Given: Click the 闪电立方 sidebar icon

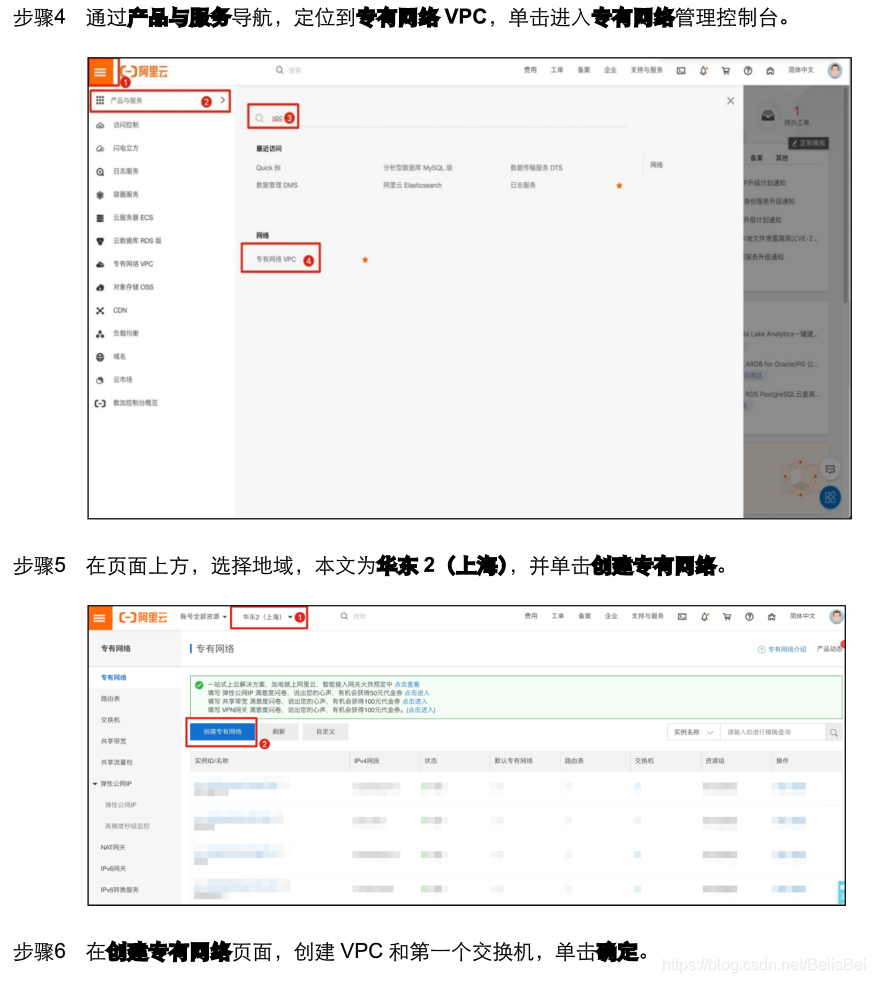Looking at the screenshot, I should click(100, 149).
